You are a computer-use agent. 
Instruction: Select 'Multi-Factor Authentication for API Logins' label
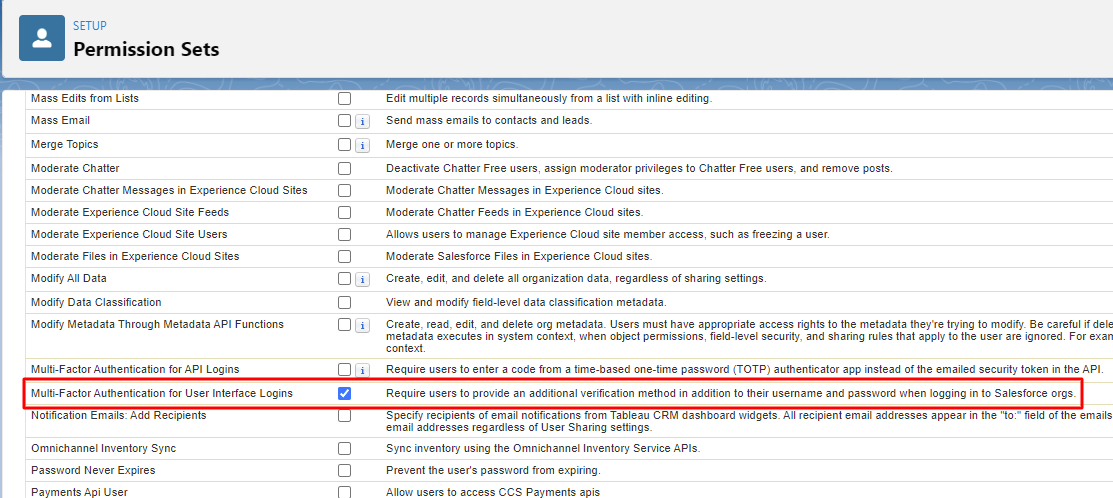(135, 369)
